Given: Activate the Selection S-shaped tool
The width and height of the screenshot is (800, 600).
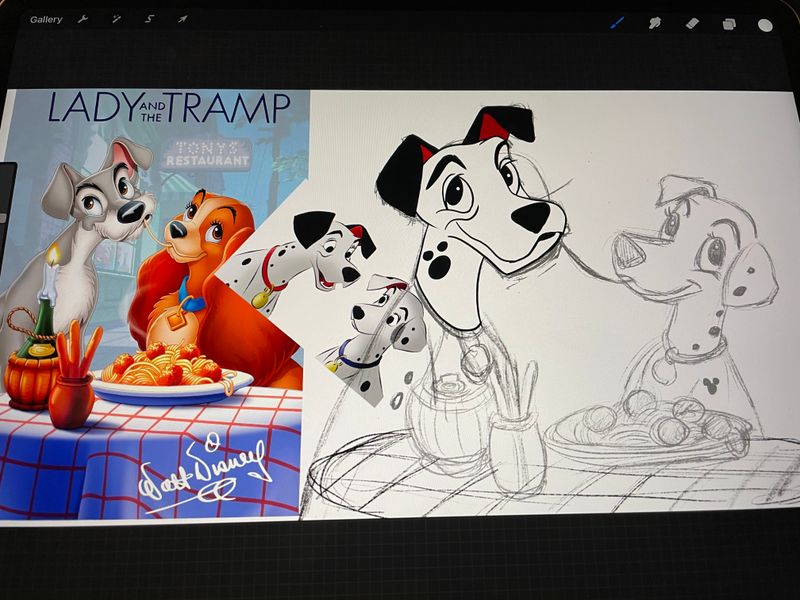Looking at the screenshot, I should (149, 19).
